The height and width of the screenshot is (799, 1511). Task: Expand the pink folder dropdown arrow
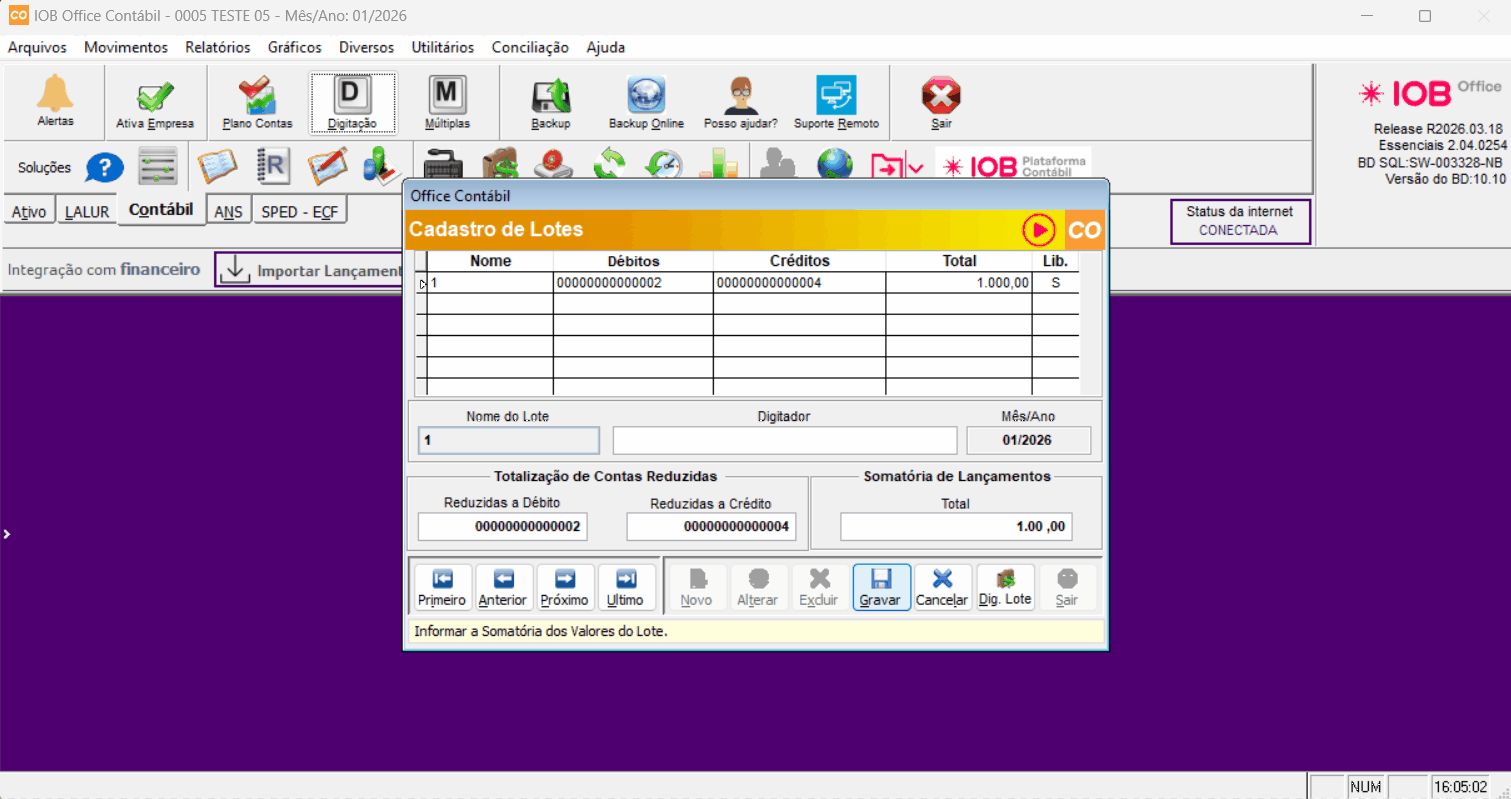point(915,167)
